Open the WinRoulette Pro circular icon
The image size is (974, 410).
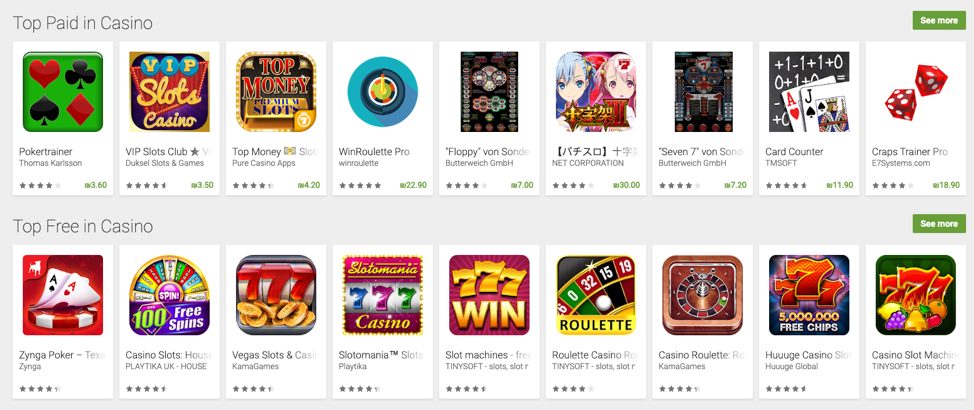point(383,92)
